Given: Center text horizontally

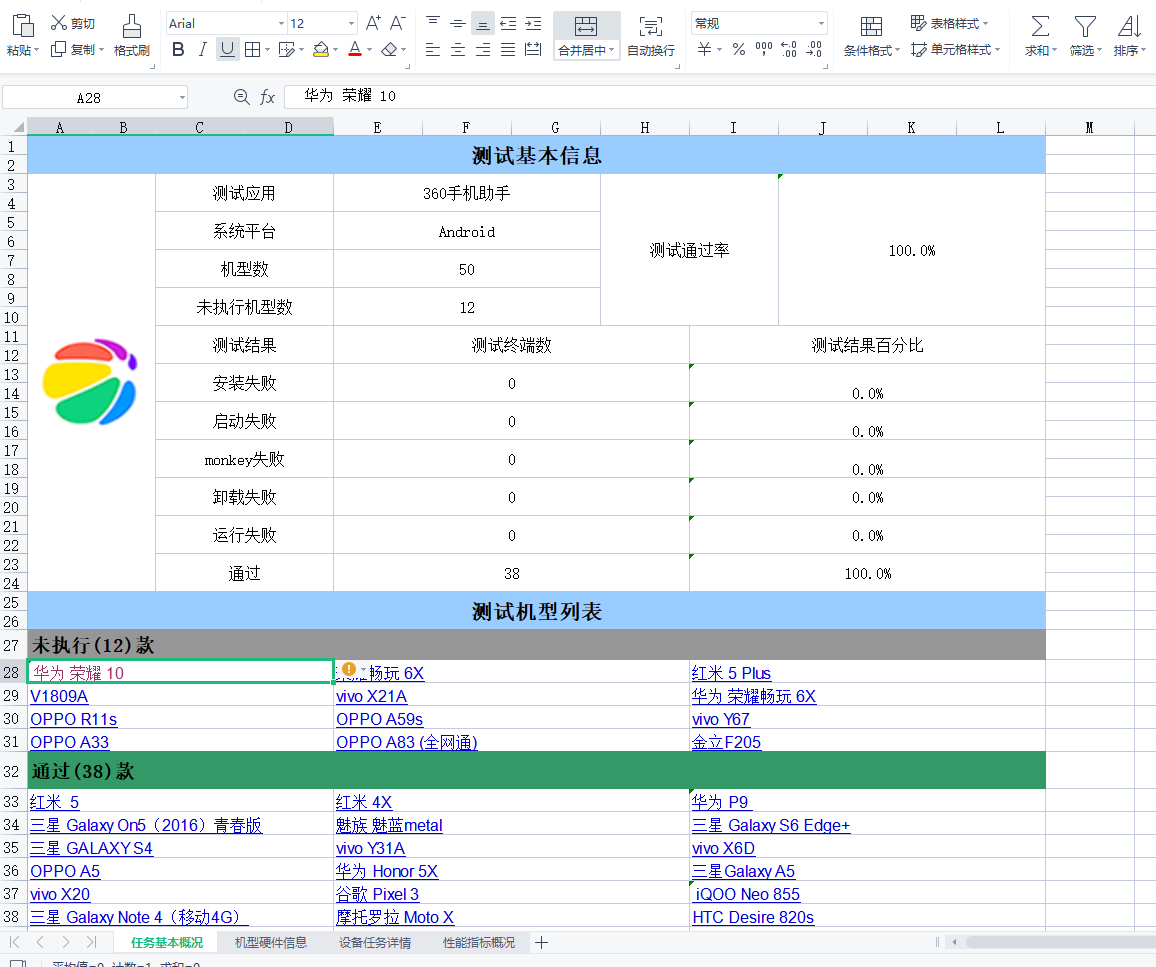Looking at the screenshot, I should pyautogui.click(x=458, y=49).
